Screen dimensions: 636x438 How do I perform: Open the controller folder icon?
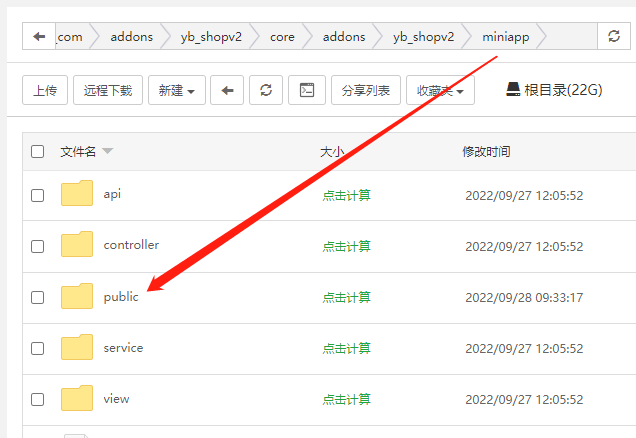click(x=77, y=244)
